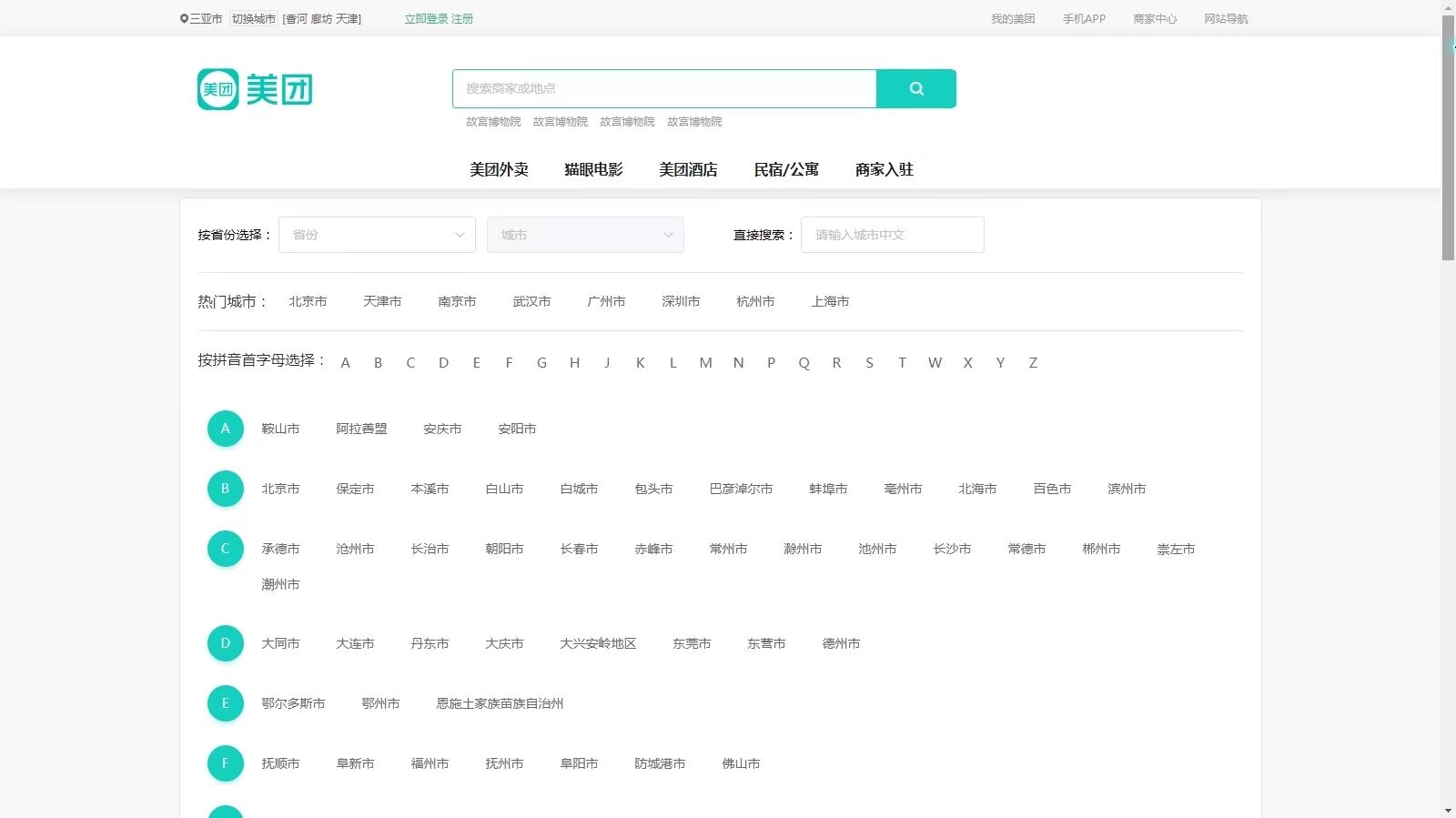
Task: Open the 美团酒店 nav item
Action: (x=688, y=169)
